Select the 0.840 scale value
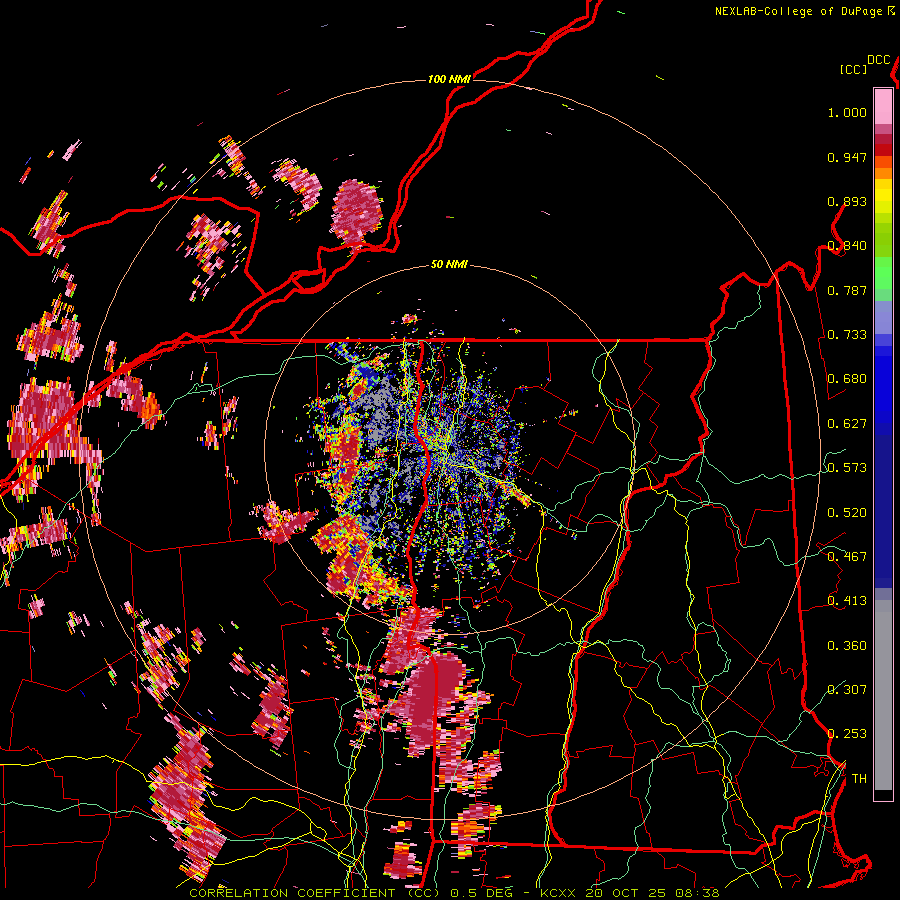Viewport: 900px width, 900px height. click(847, 246)
